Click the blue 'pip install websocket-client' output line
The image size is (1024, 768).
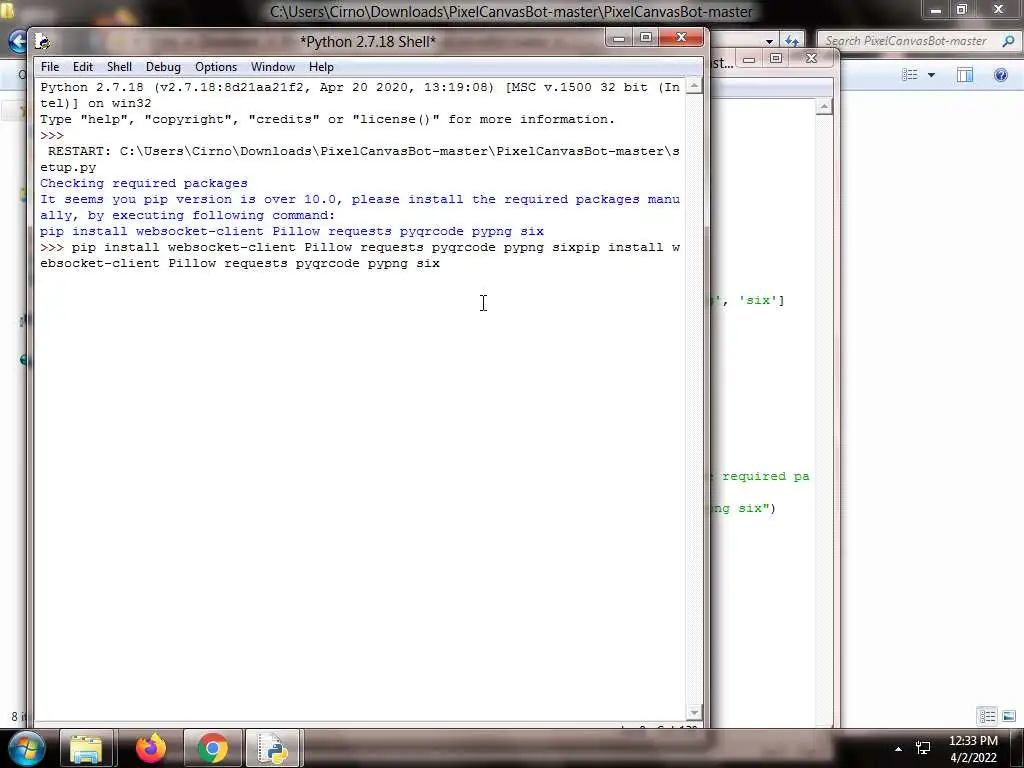[x=292, y=231]
